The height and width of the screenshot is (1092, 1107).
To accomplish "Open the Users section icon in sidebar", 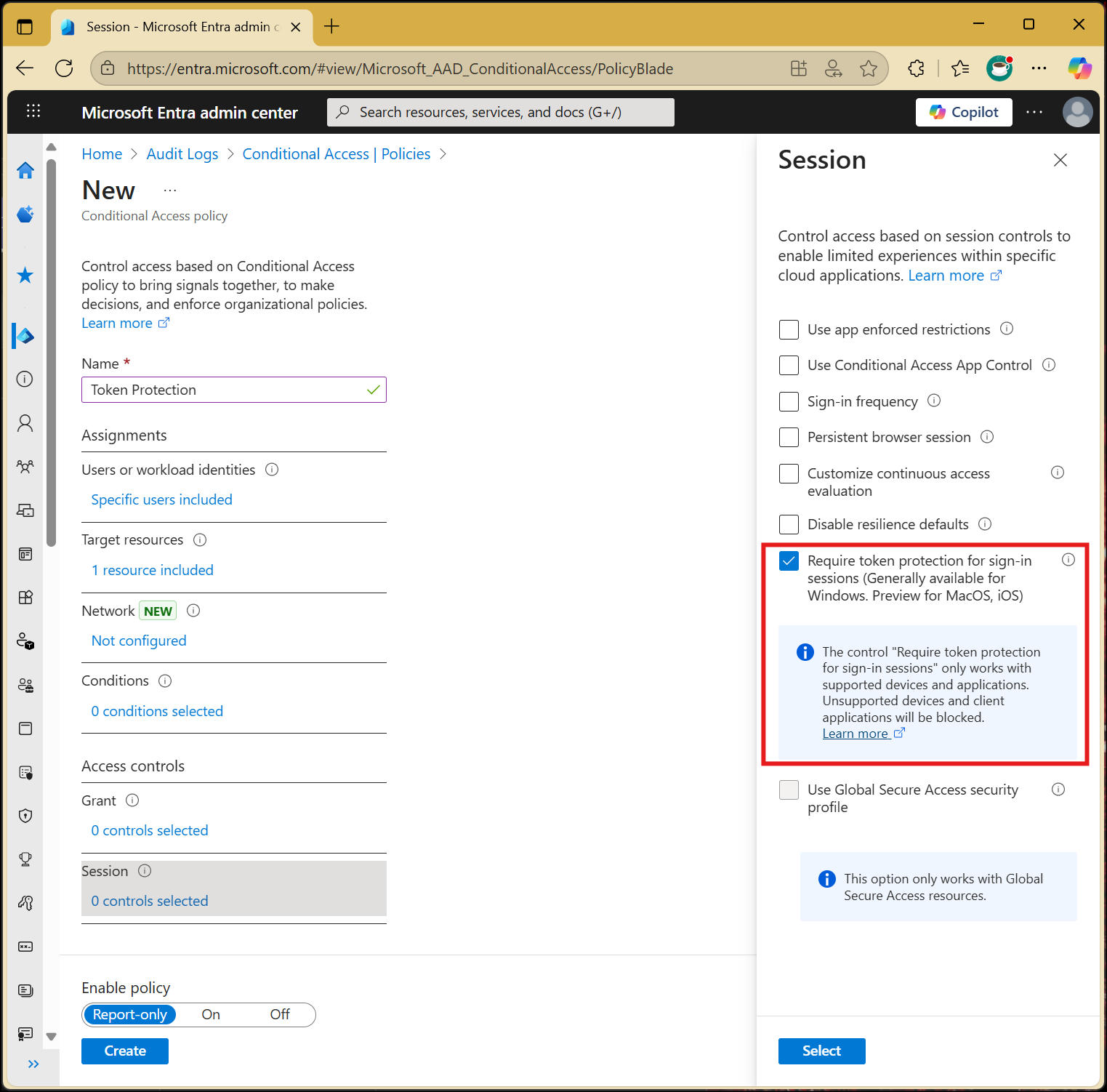I will click(25, 422).
